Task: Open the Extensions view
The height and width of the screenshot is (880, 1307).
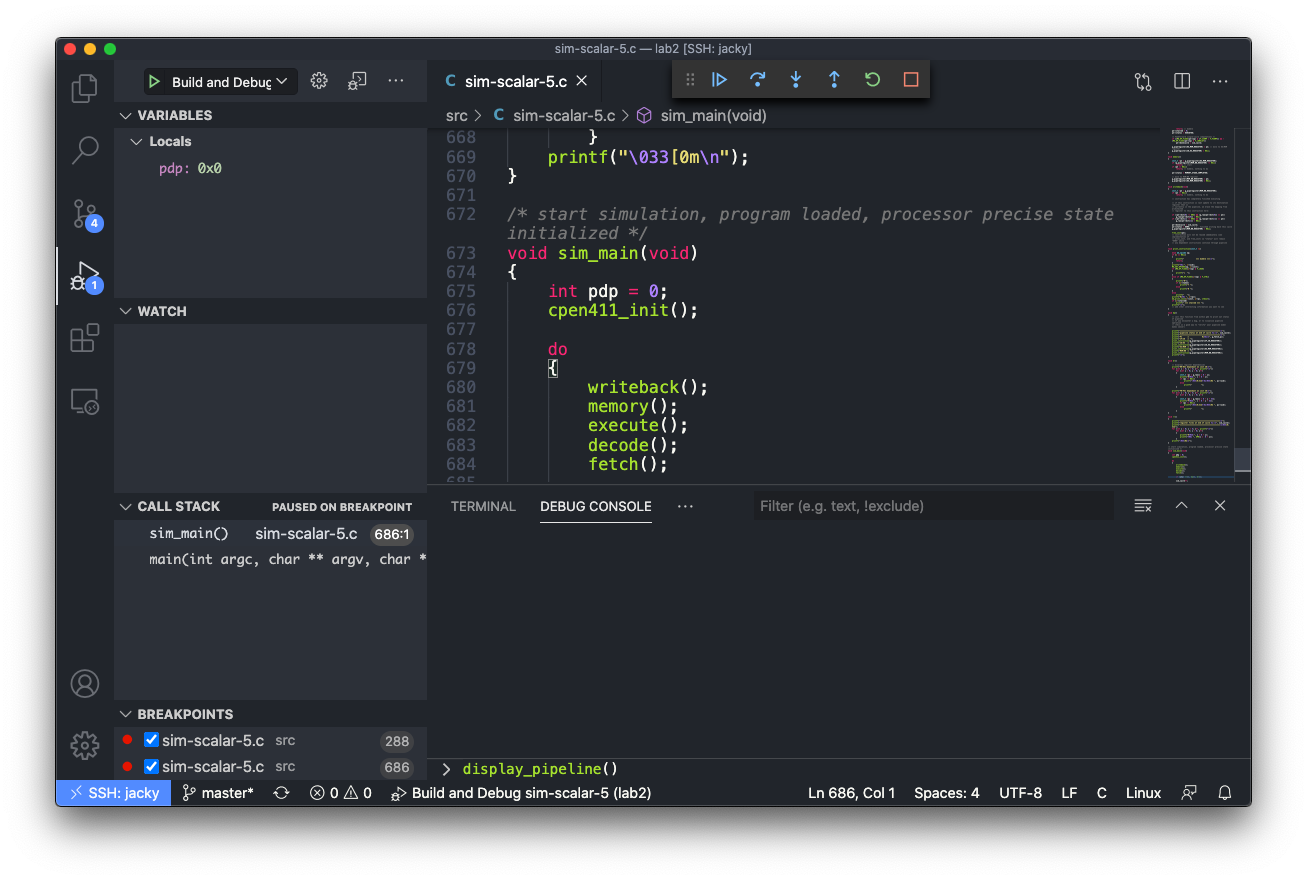Action: tap(85, 338)
